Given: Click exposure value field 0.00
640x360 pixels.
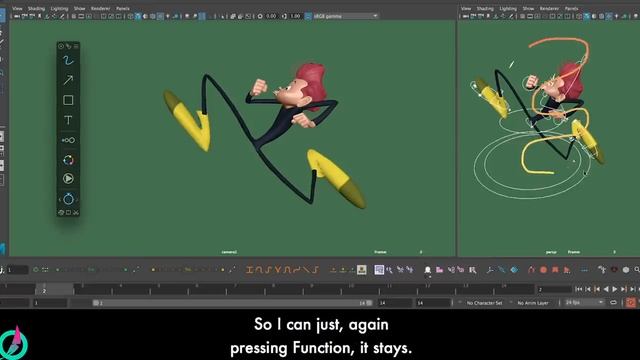Looking at the screenshot, I should [x=271, y=16].
